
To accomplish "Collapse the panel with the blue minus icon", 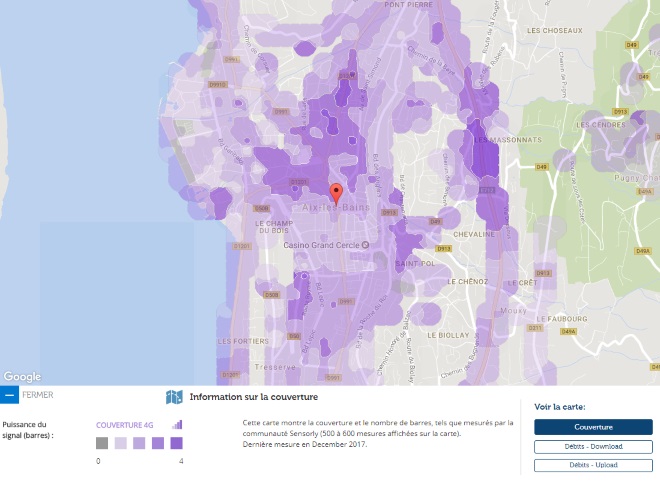I will tap(9, 395).
